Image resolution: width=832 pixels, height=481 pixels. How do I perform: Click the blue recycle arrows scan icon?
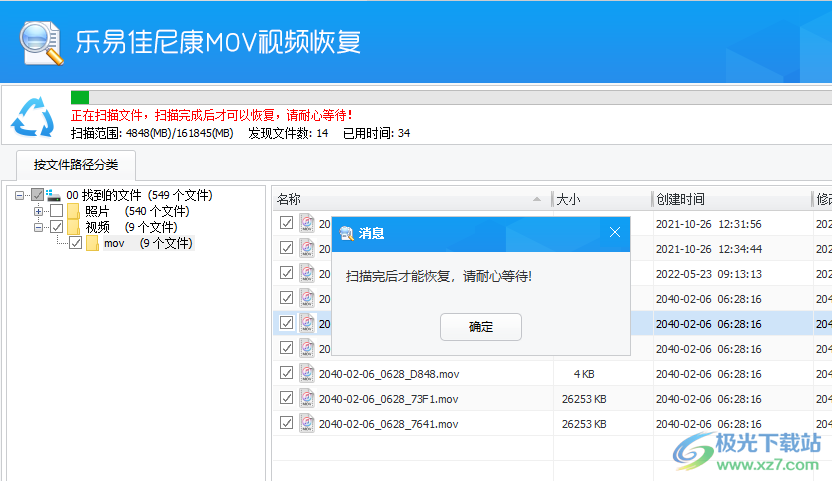pyautogui.click(x=33, y=117)
